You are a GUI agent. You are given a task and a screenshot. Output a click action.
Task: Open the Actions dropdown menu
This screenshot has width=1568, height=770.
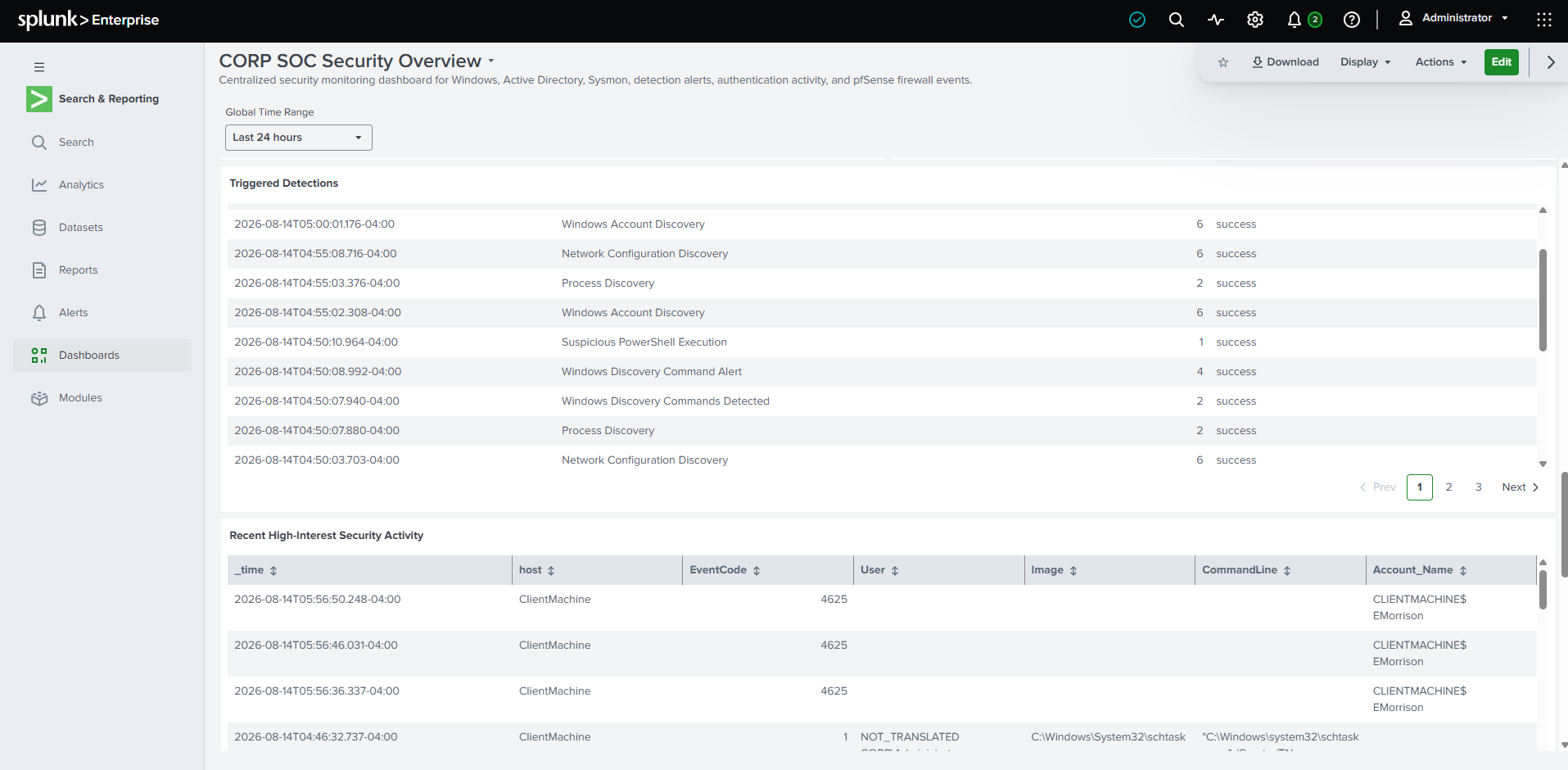click(x=1441, y=62)
